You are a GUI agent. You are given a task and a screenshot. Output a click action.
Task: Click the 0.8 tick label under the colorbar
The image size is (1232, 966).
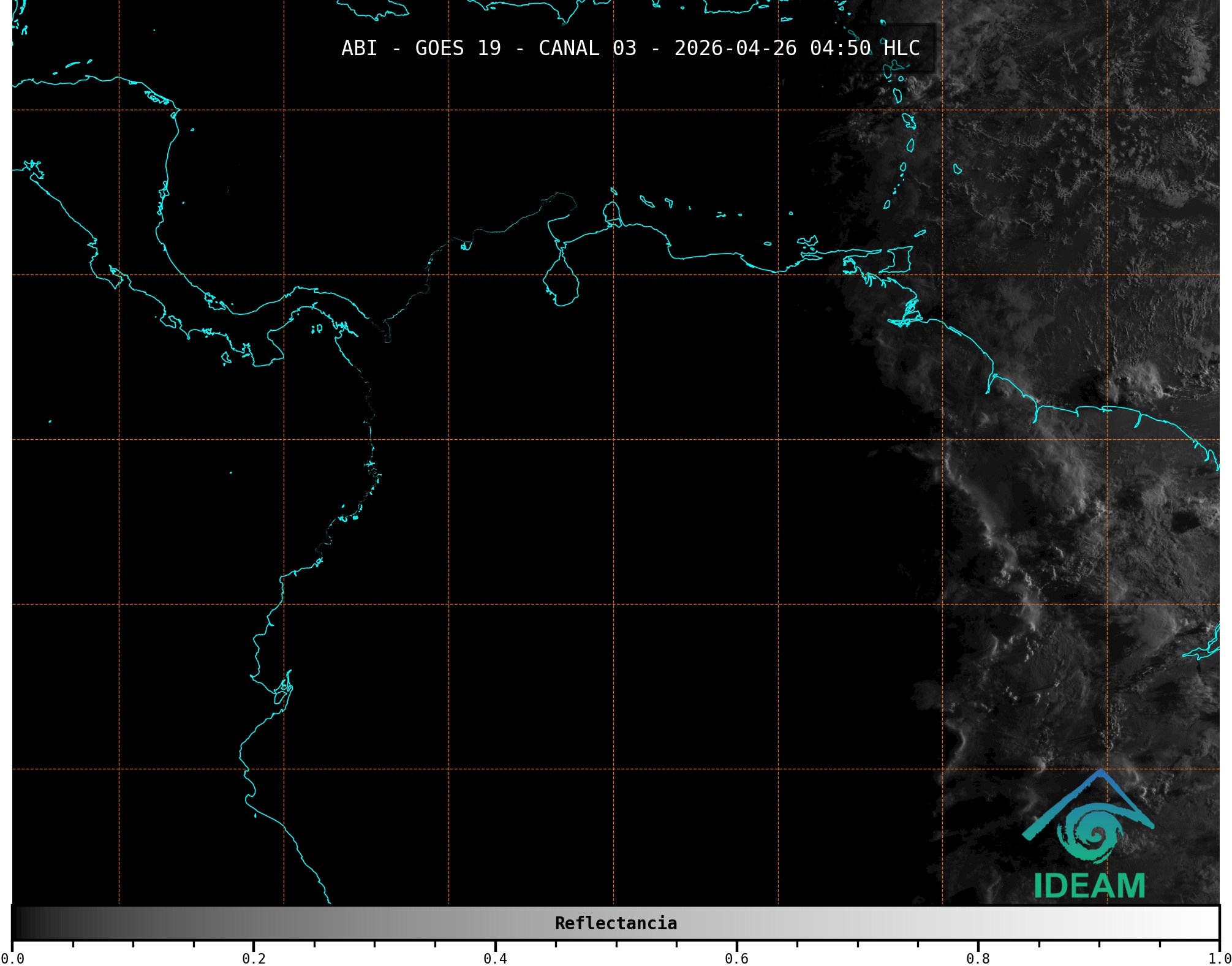978,958
